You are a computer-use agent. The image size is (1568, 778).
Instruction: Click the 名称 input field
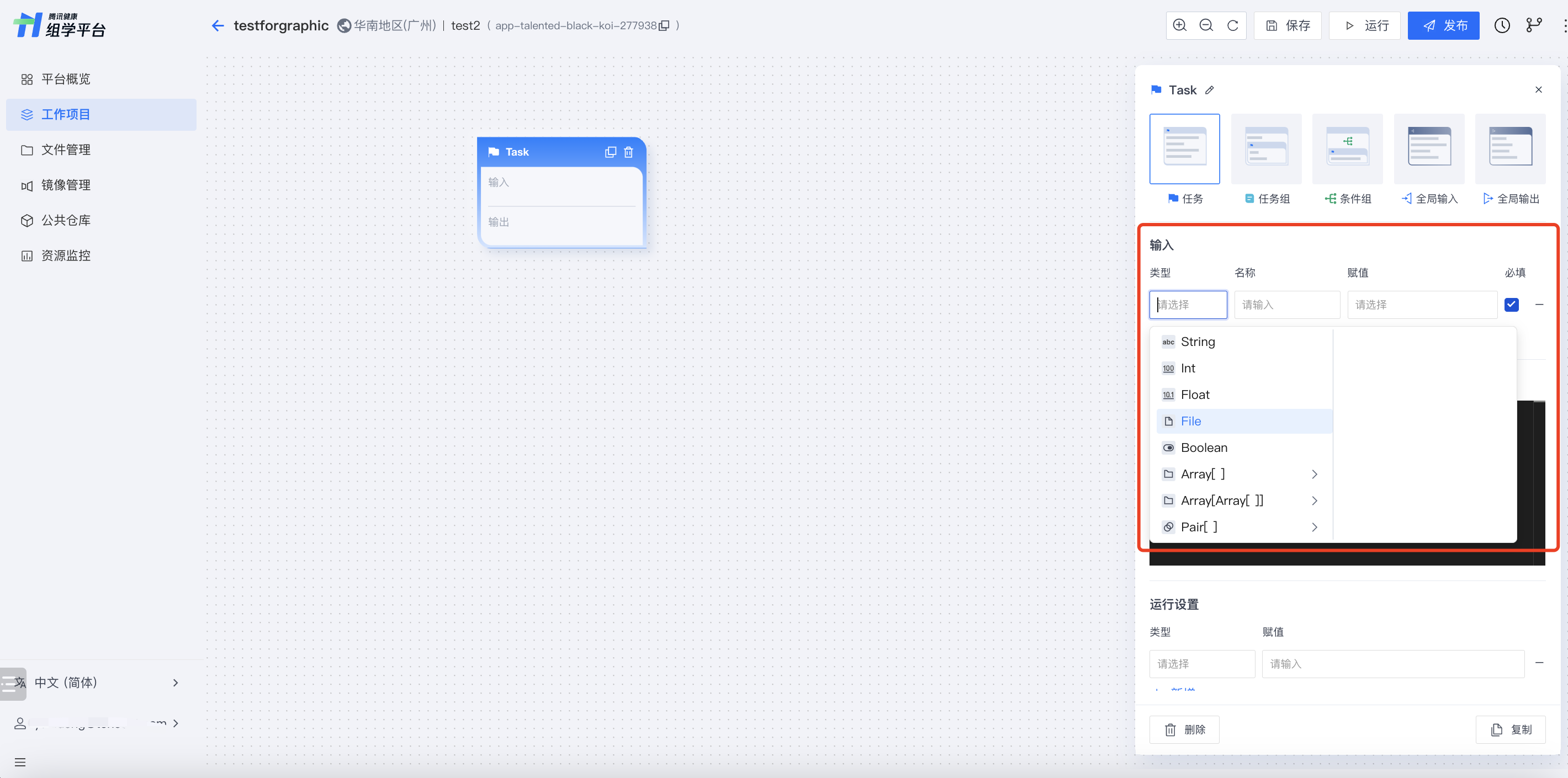click(1287, 305)
